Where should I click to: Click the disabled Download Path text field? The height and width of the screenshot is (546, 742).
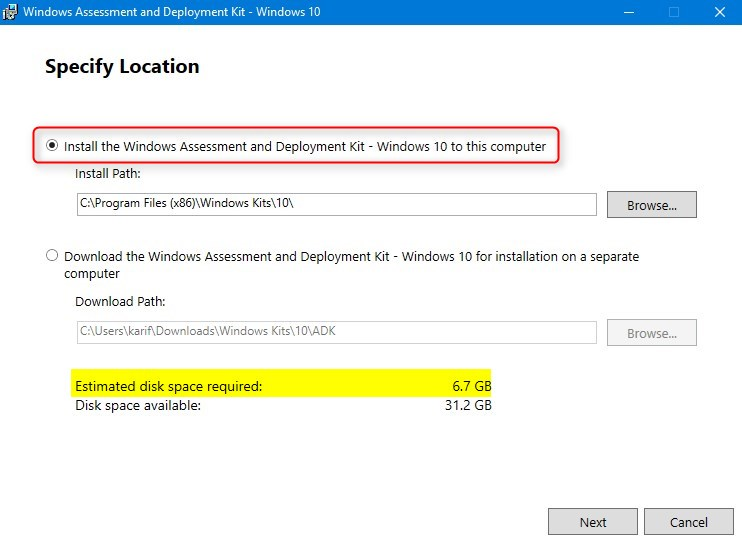pyautogui.click(x=336, y=333)
